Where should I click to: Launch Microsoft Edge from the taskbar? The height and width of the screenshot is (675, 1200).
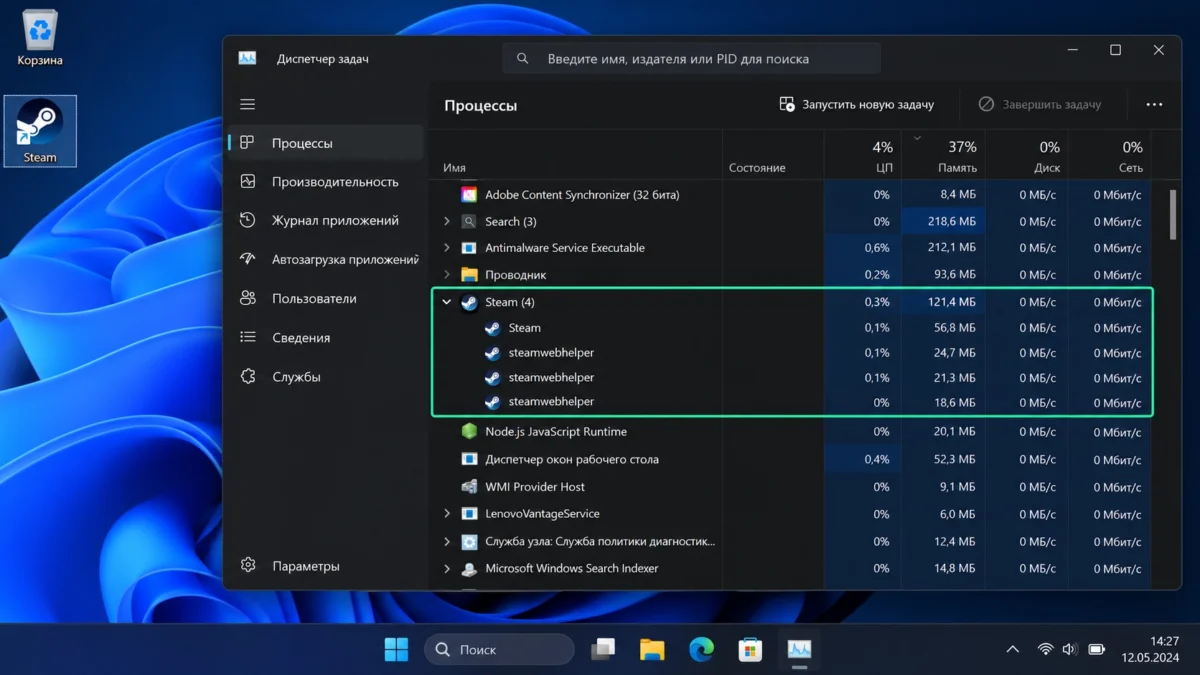click(701, 650)
